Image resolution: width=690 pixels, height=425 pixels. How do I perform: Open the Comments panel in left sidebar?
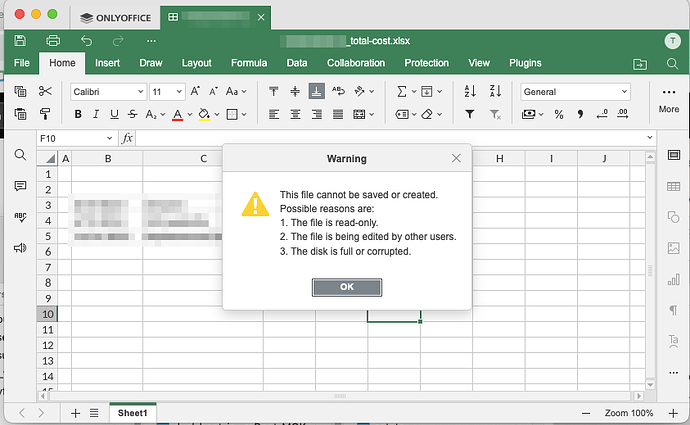click(20, 186)
